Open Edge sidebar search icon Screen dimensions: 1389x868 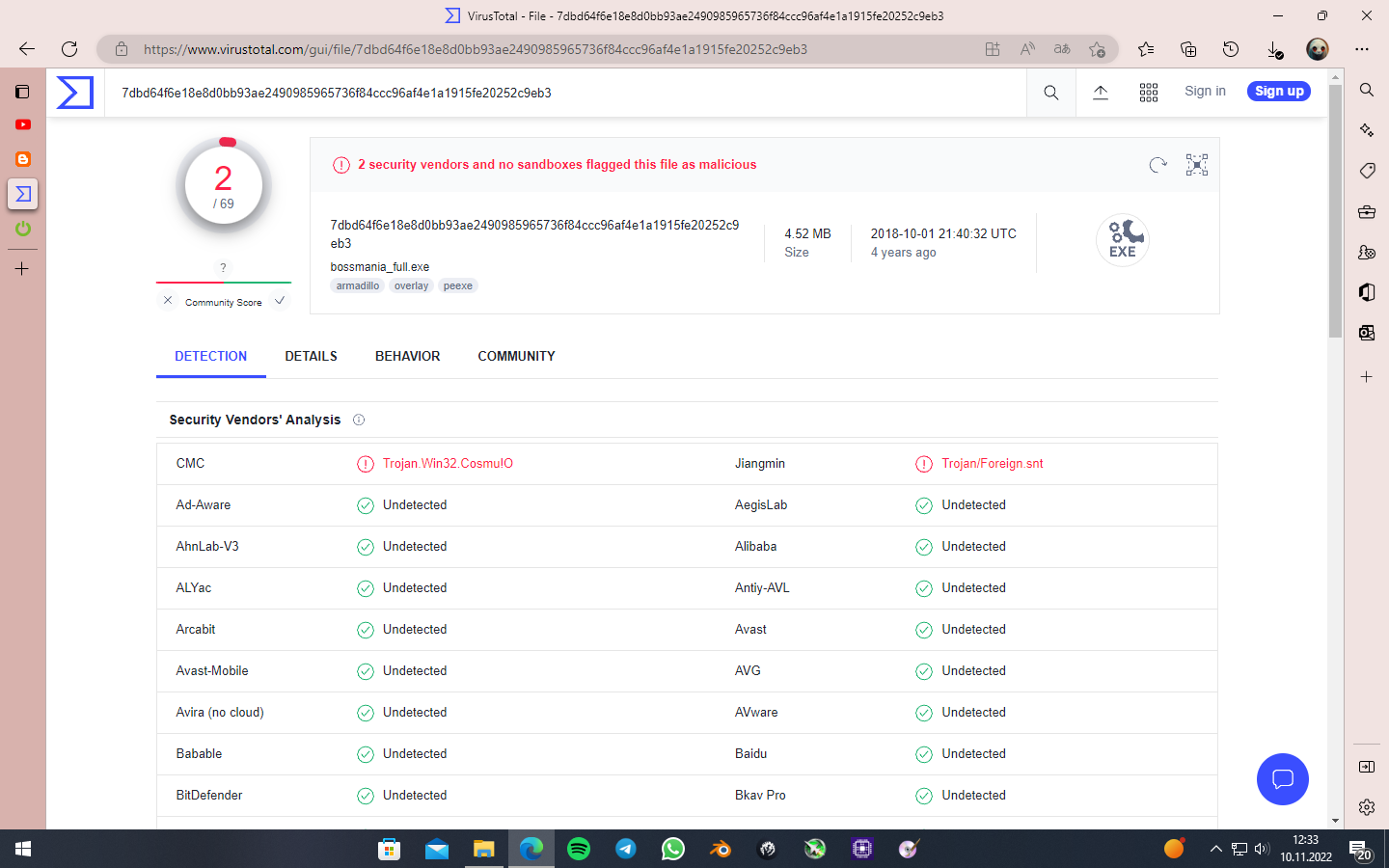1367,90
